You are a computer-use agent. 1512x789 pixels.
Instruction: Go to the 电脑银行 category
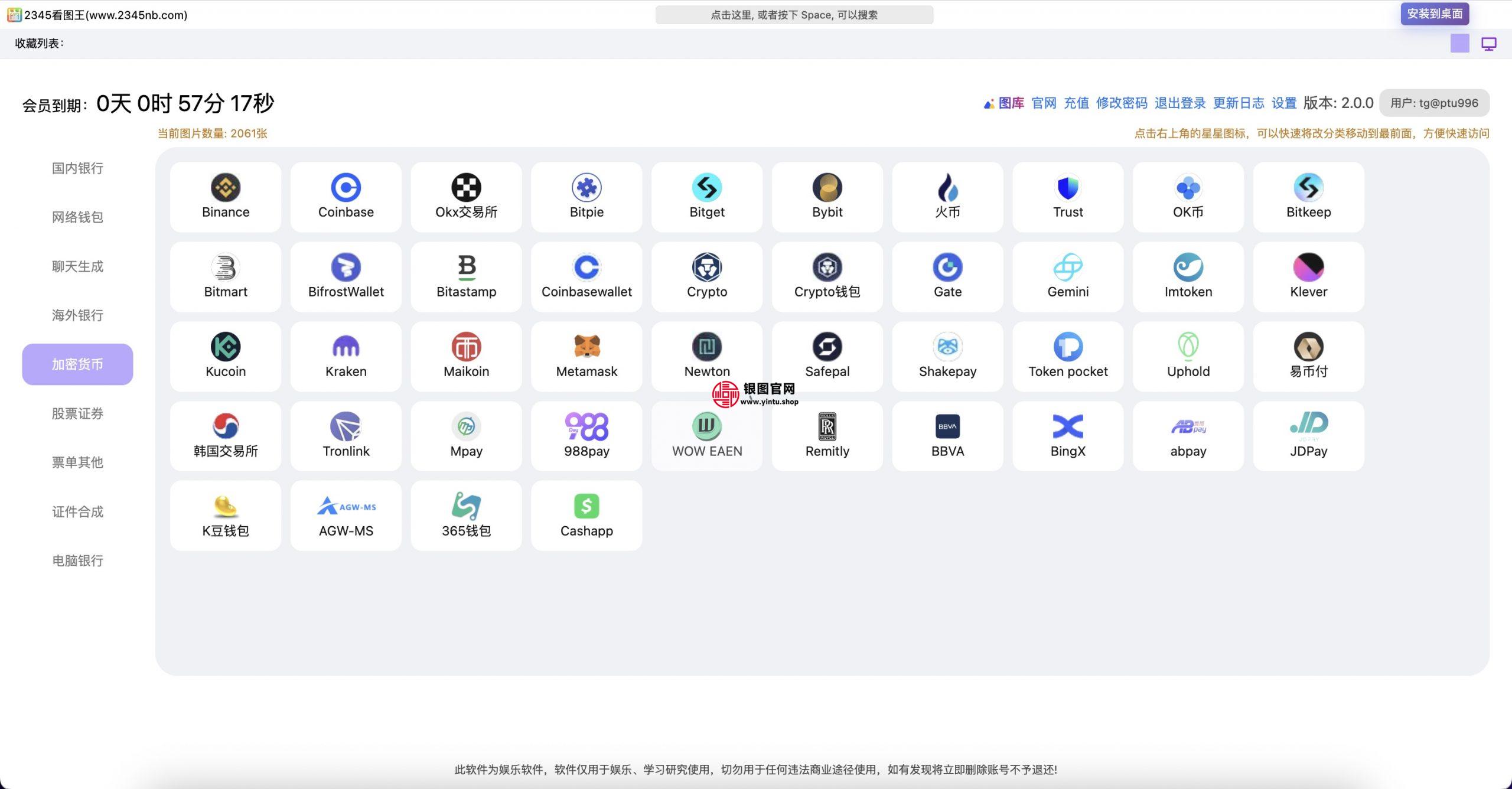pos(77,560)
